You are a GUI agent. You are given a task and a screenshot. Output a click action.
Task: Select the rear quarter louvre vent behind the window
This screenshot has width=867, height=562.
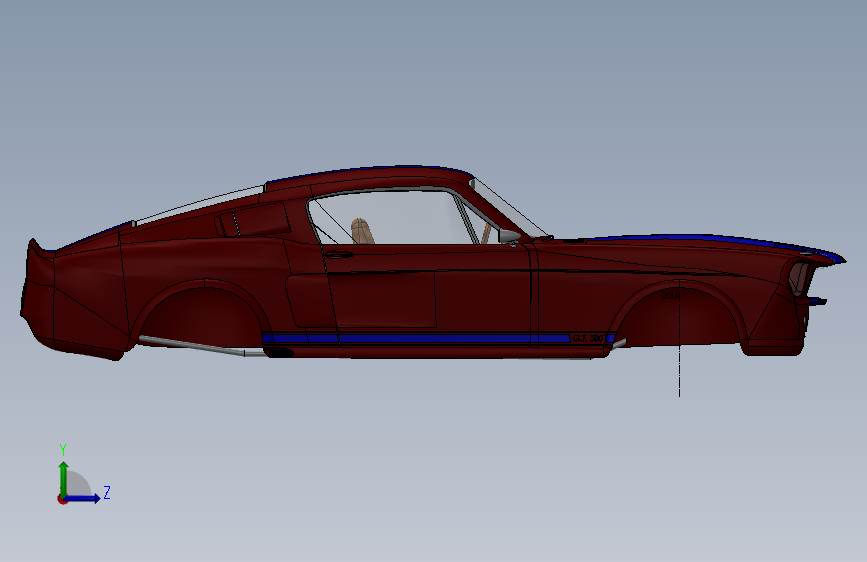(x=253, y=219)
